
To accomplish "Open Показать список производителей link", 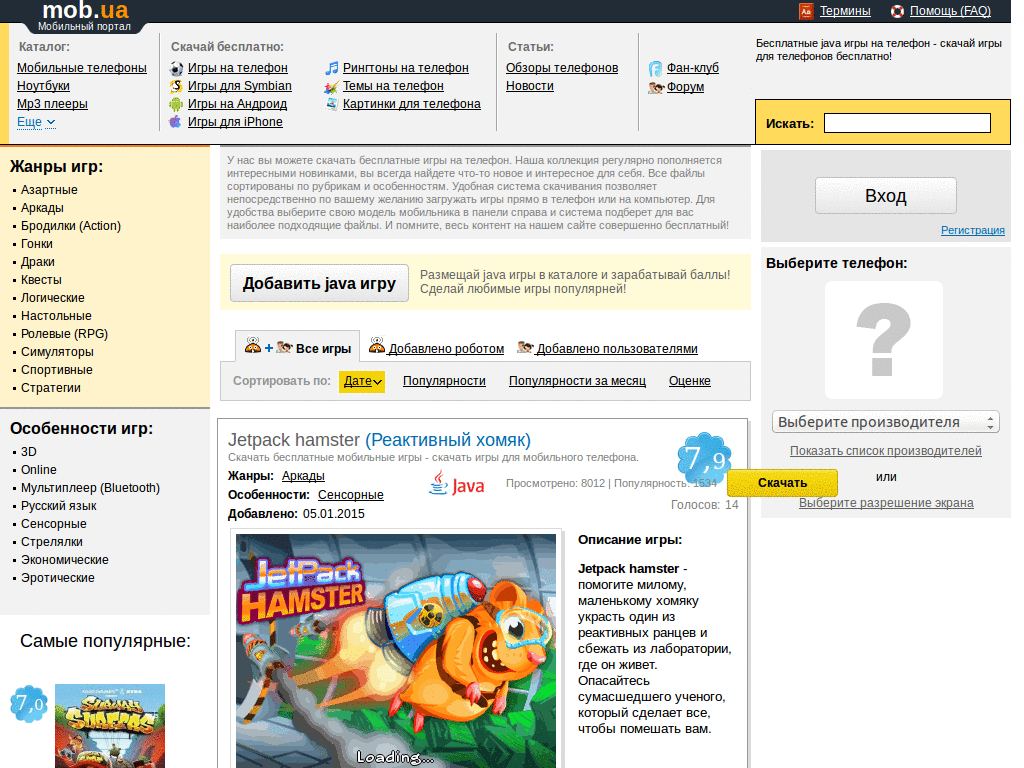I will tap(886, 451).
